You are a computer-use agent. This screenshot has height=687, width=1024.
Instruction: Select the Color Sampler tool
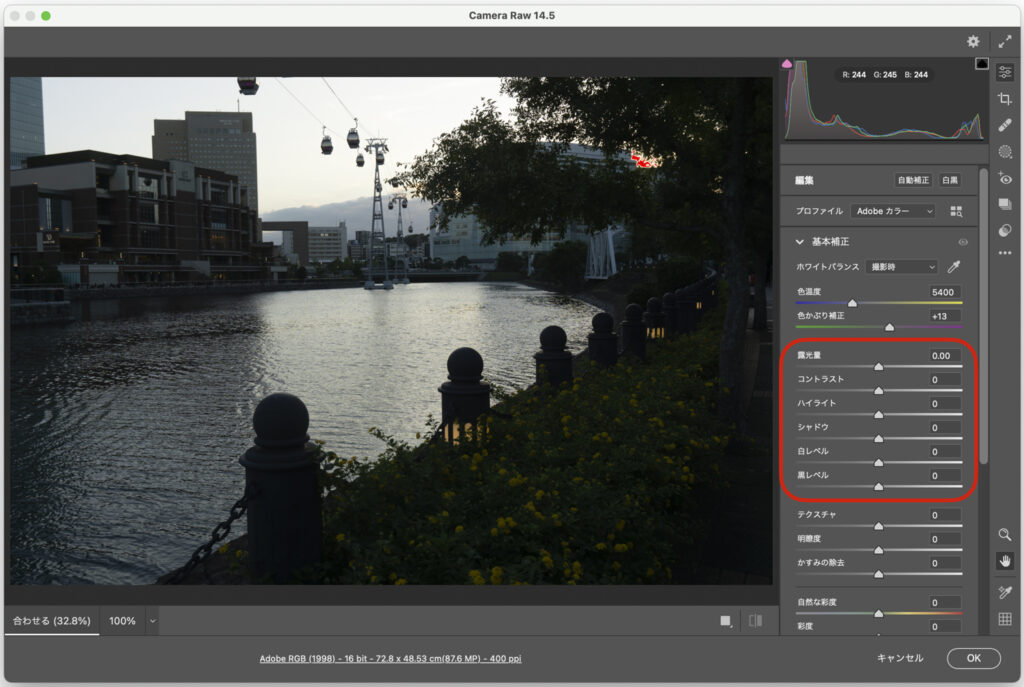[1005, 592]
